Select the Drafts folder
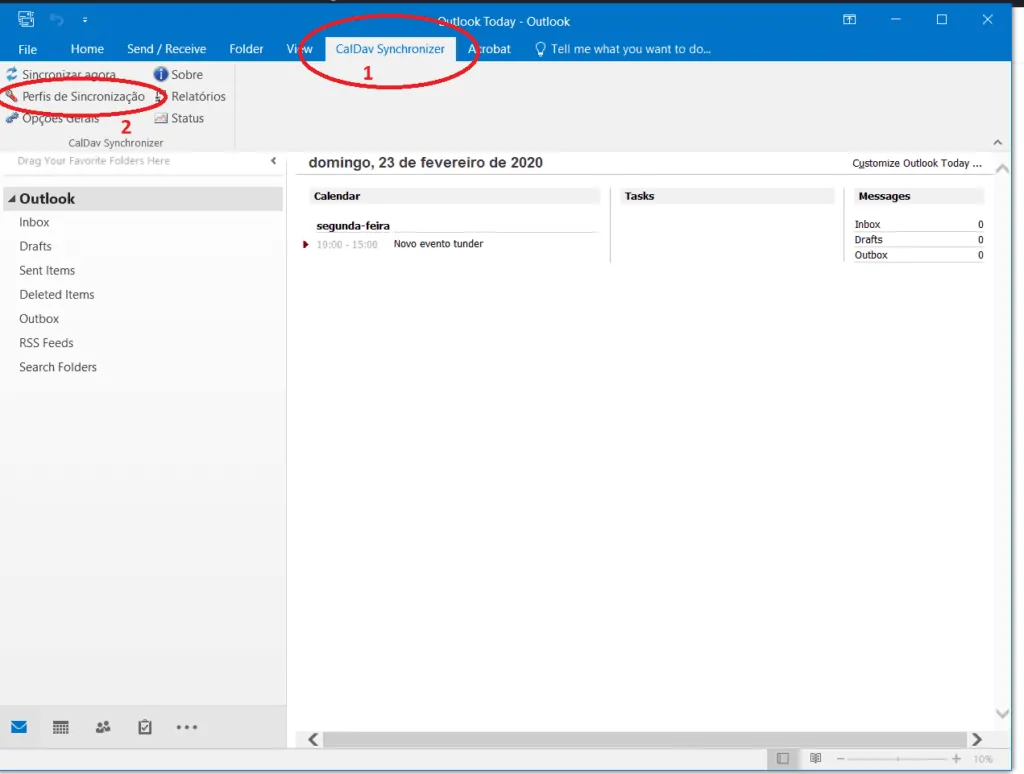 click(35, 246)
